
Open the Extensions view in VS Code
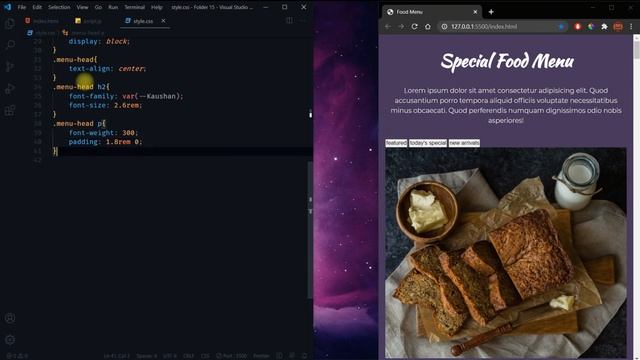coord(10,110)
